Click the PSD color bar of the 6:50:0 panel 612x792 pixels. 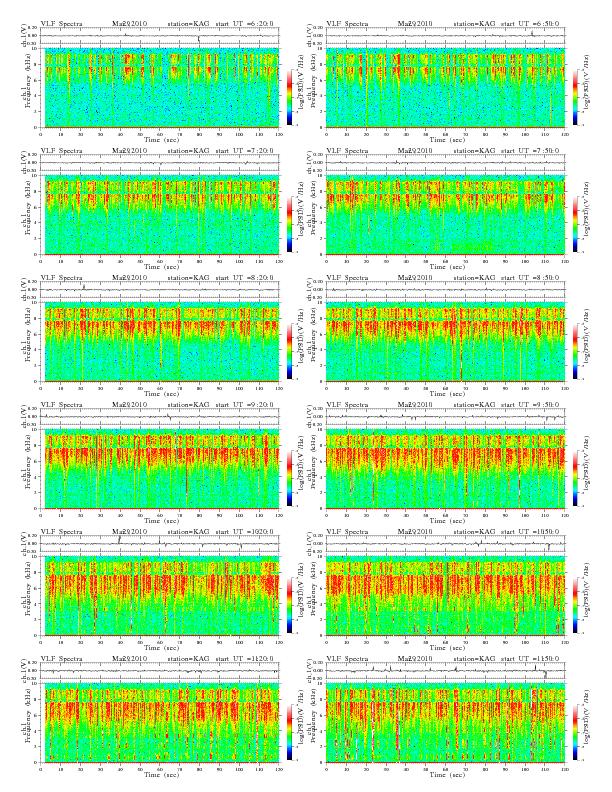click(x=576, y=97)
